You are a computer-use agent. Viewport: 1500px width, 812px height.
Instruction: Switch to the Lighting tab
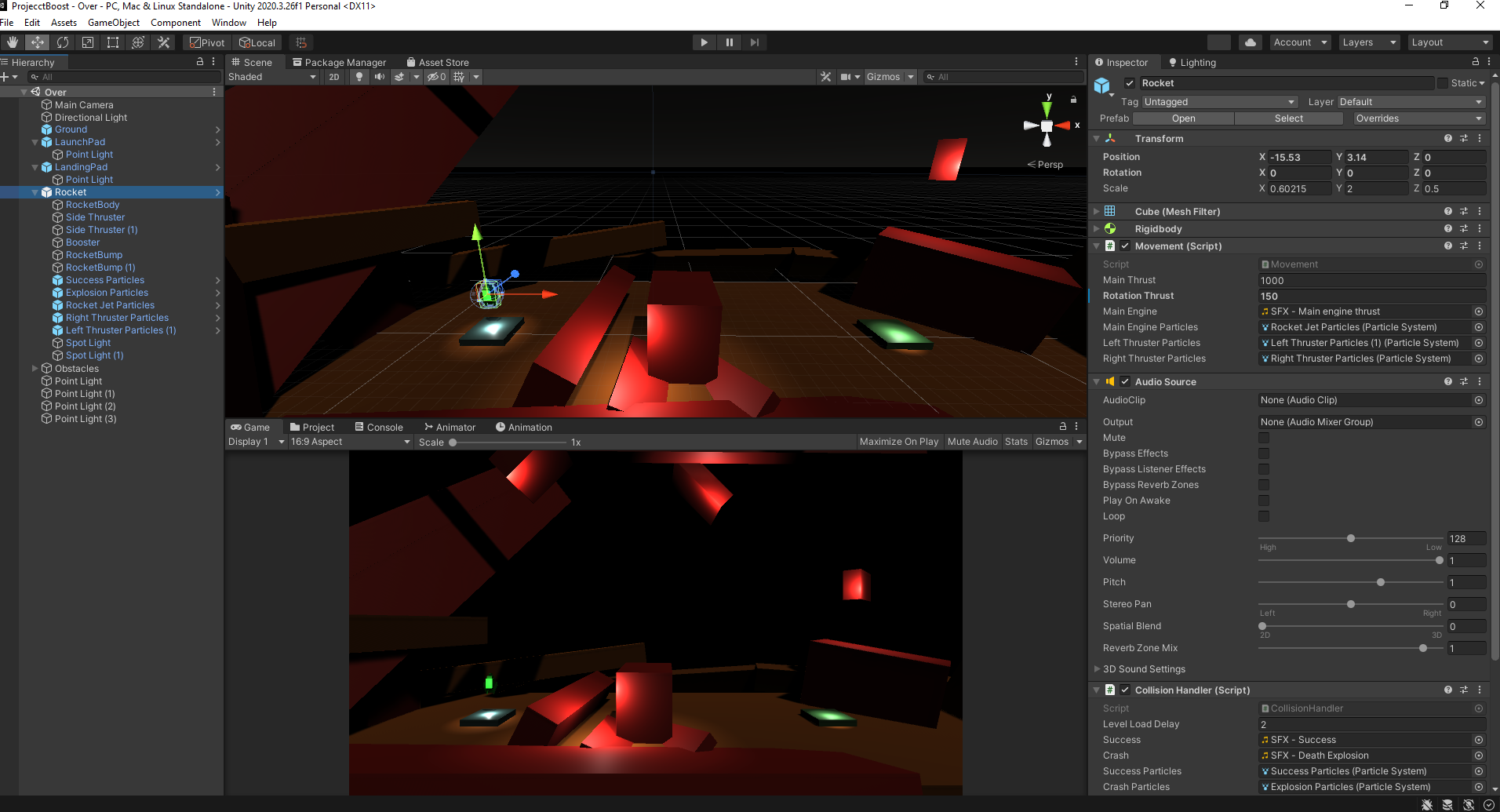1192,63
